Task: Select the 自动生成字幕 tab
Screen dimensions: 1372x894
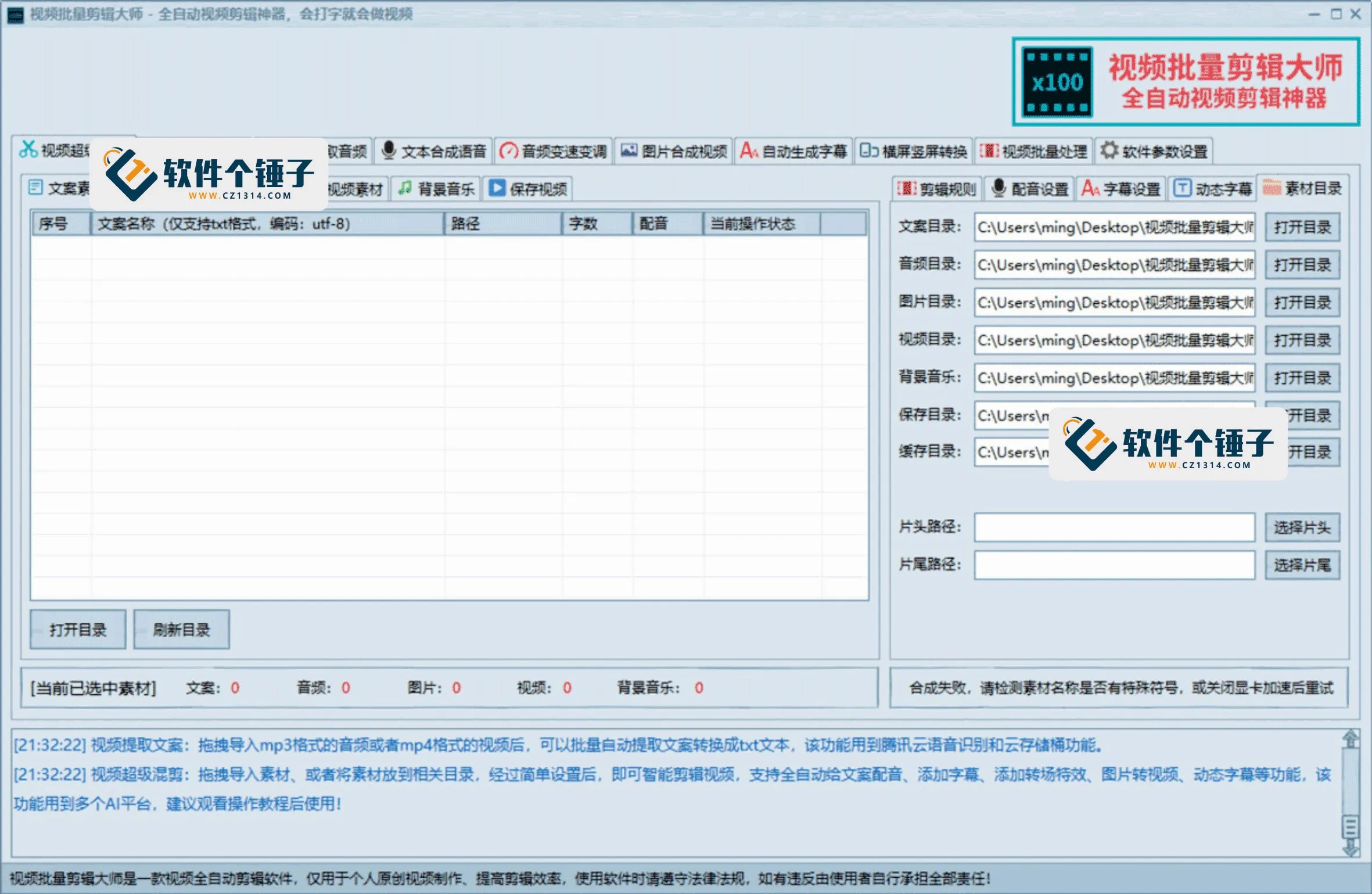Action: tap(793, 152)
